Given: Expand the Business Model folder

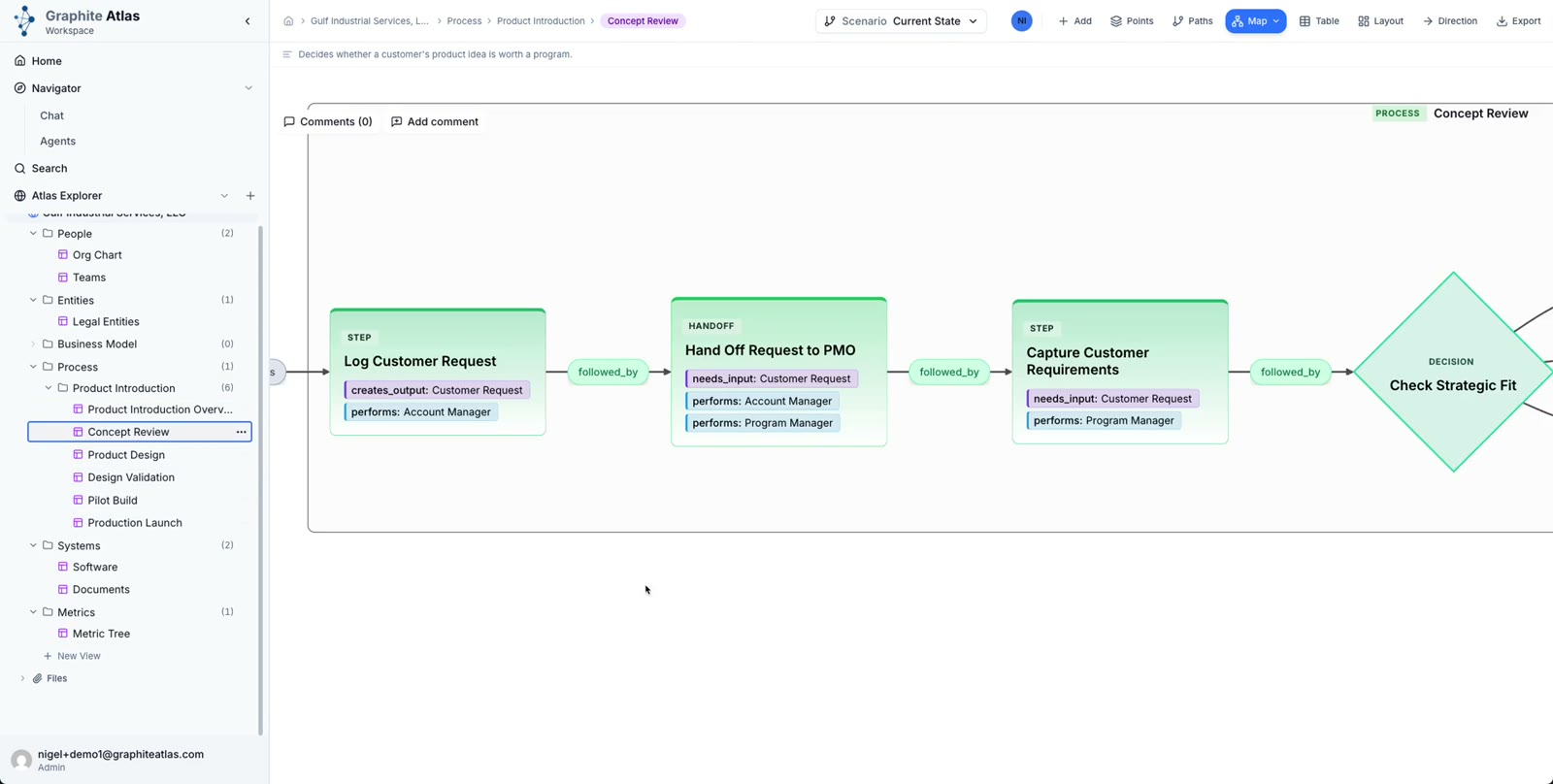Looking at the screenshot, I should click(x=33, y=344).
